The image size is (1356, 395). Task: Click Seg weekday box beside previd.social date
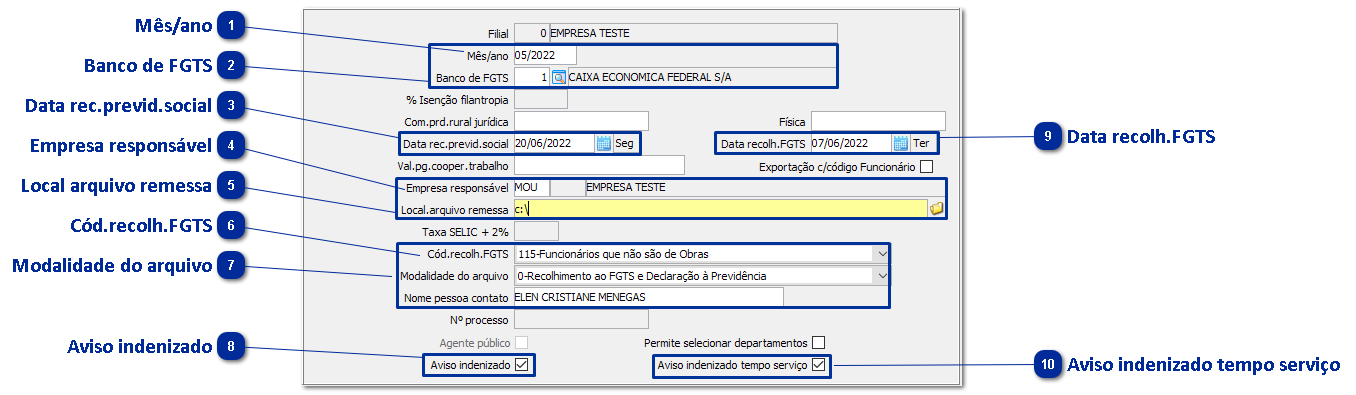click(625, 144)
